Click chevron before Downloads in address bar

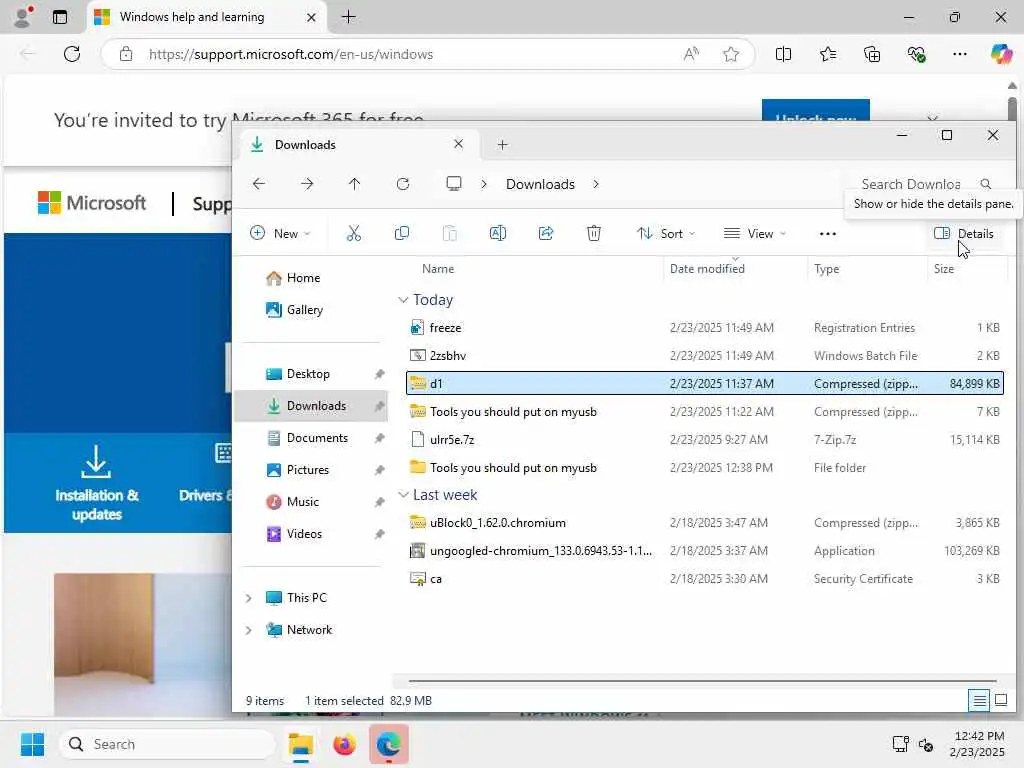[x=484, y=184]
